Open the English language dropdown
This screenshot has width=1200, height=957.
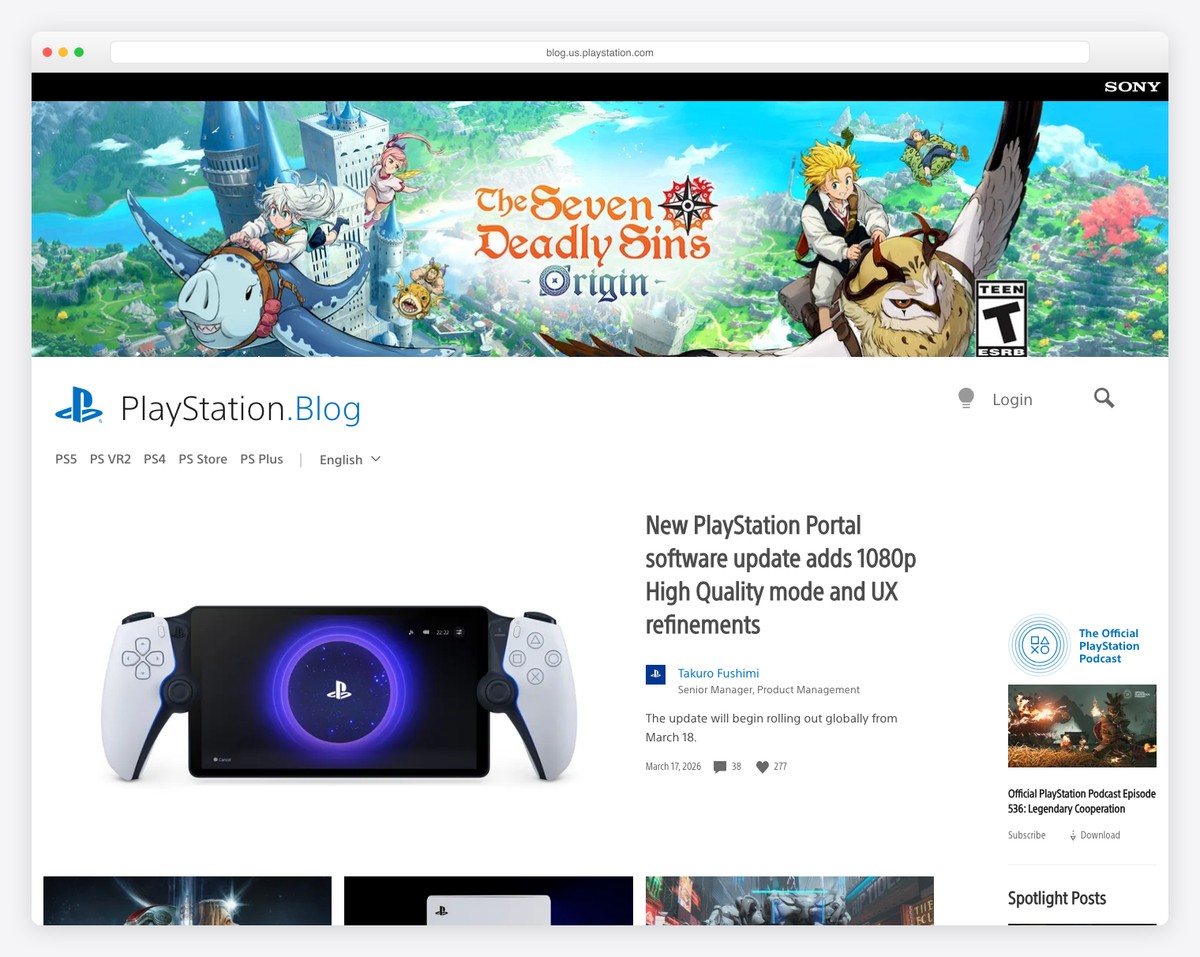tap(348, 459)
